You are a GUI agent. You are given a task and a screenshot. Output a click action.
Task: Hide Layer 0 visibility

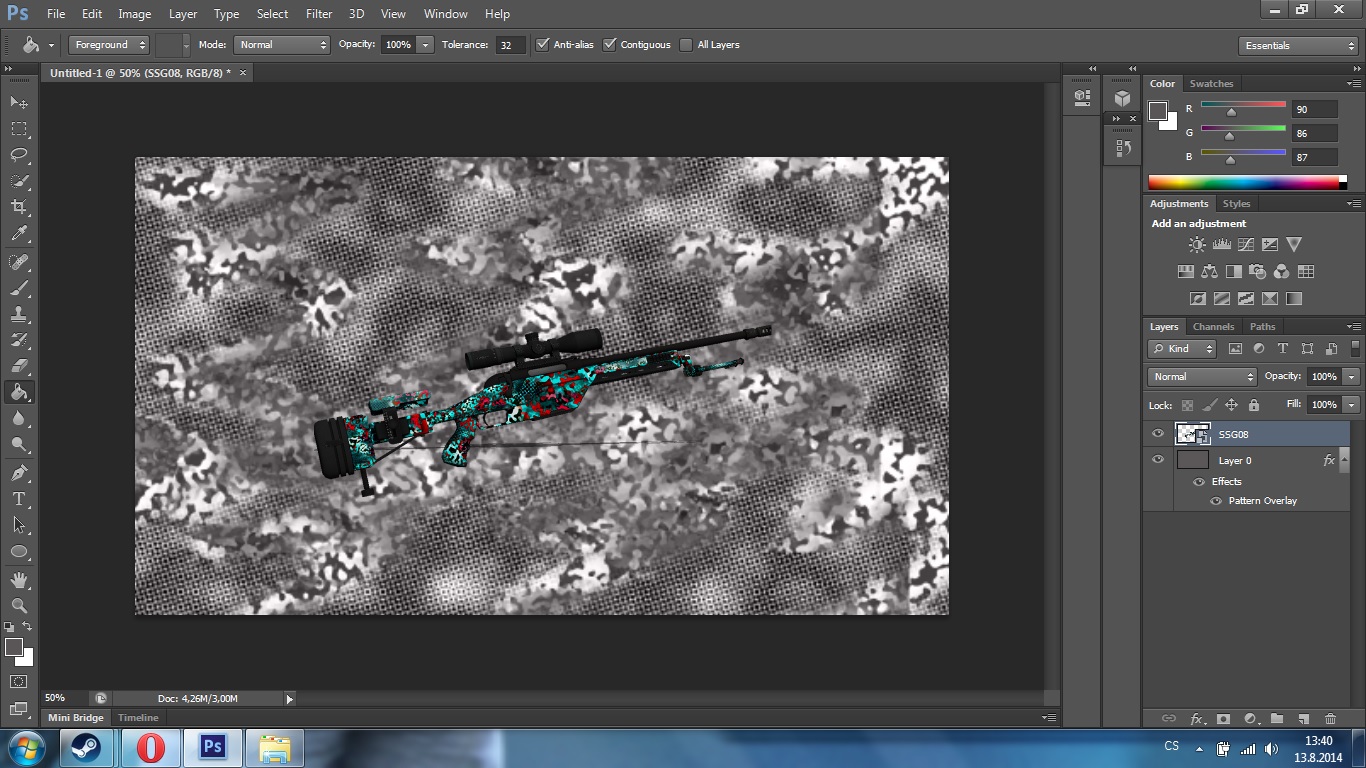click(1158, 460)
